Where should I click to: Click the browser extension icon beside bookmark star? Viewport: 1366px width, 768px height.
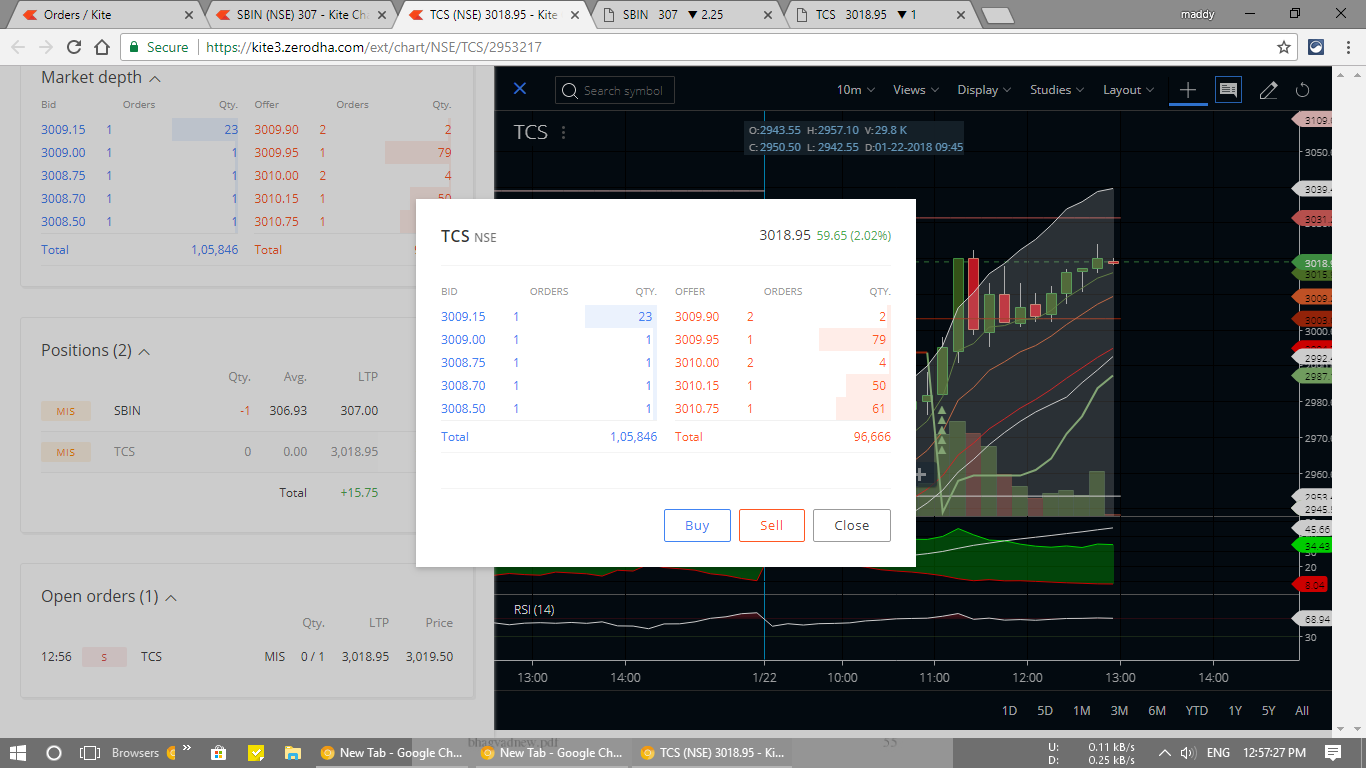[x=1317, y=47]
